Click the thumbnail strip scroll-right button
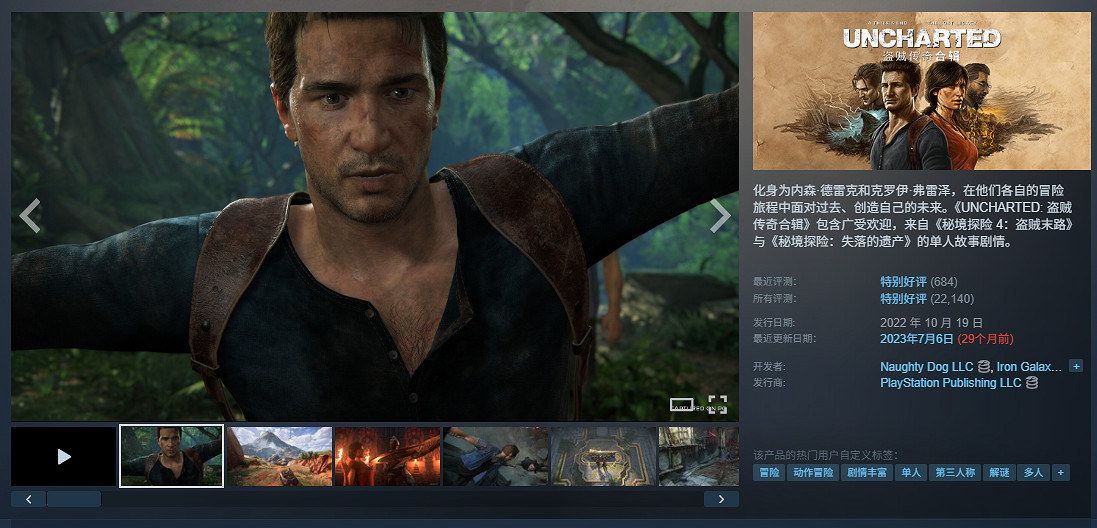The image size is (1097, 528). (x=721, y=499)
